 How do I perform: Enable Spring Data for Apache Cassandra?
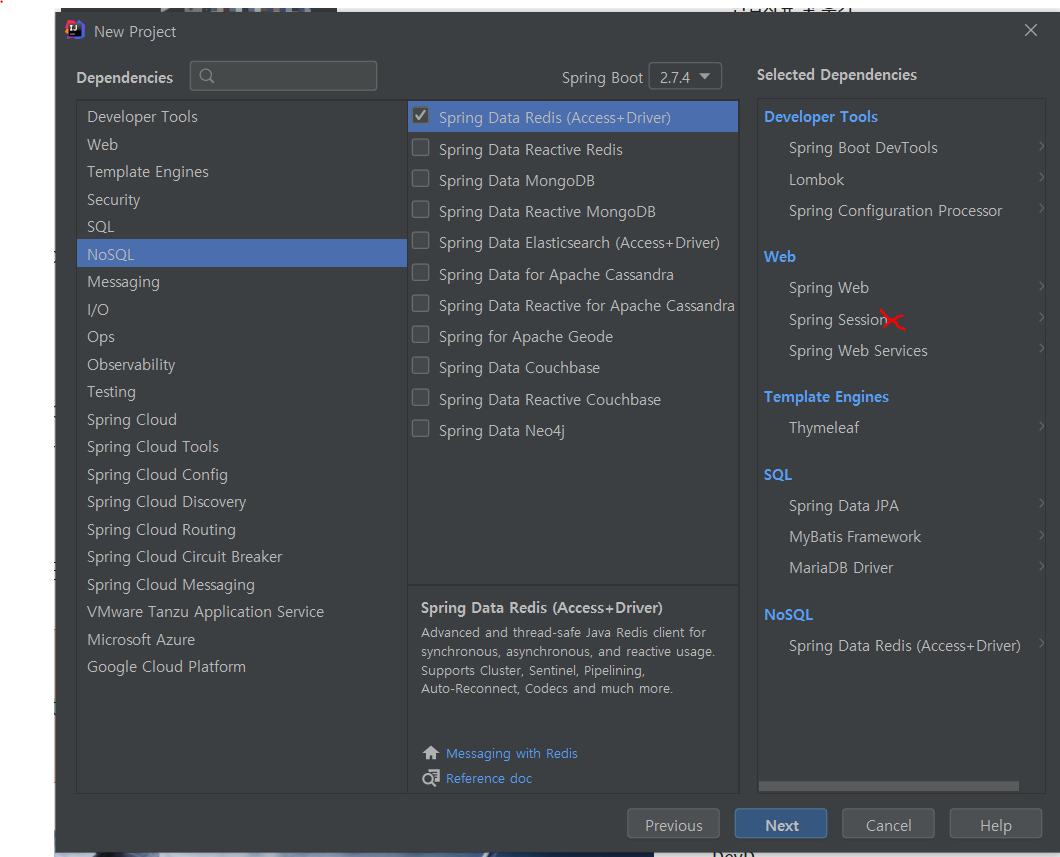pos(420,273)
